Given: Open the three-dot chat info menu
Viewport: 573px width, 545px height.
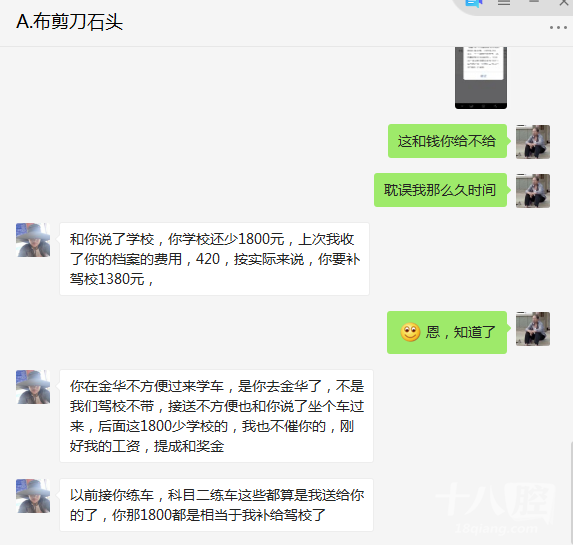Looking at the screenshot, I should (558, 28).
